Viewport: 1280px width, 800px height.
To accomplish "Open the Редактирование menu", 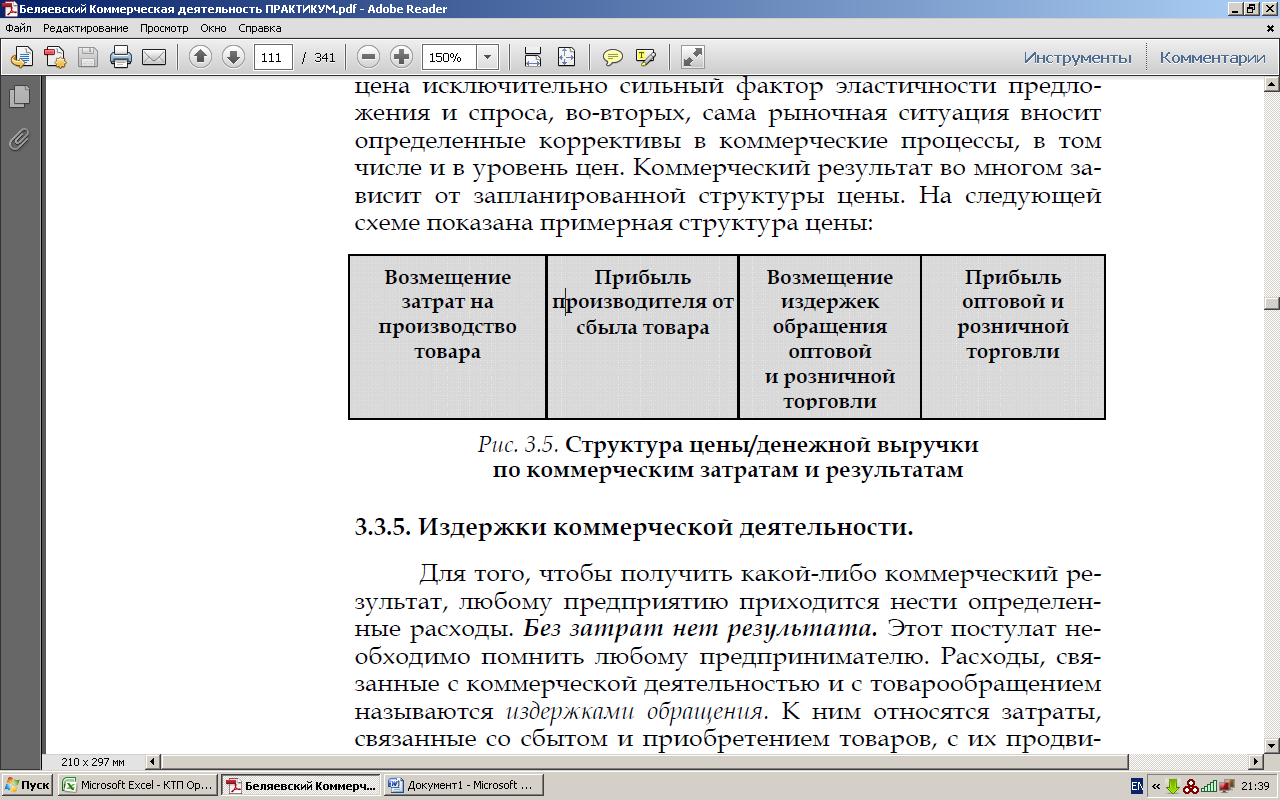I will click(x=86, y=28).
